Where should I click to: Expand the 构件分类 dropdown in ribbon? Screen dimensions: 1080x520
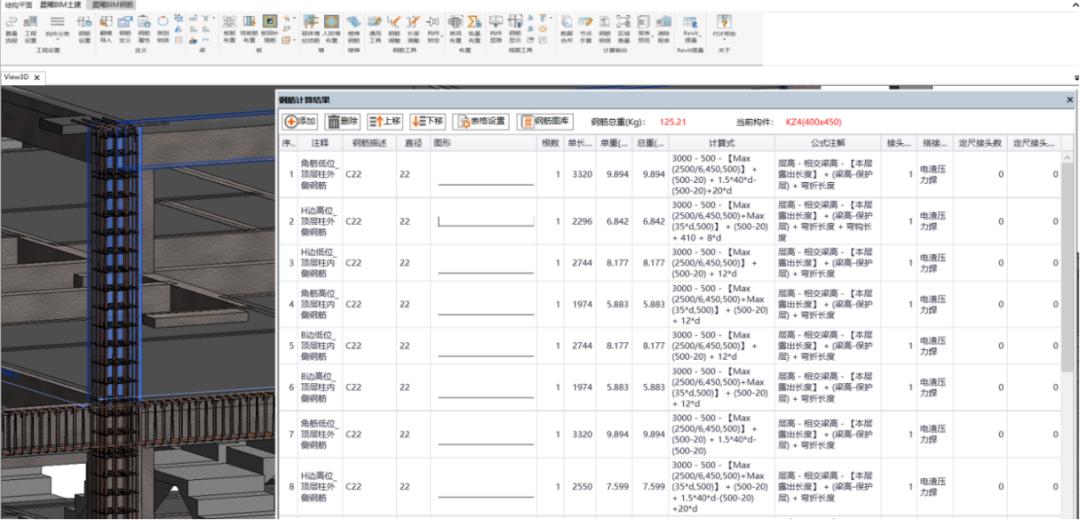click(x=58, y=40)
